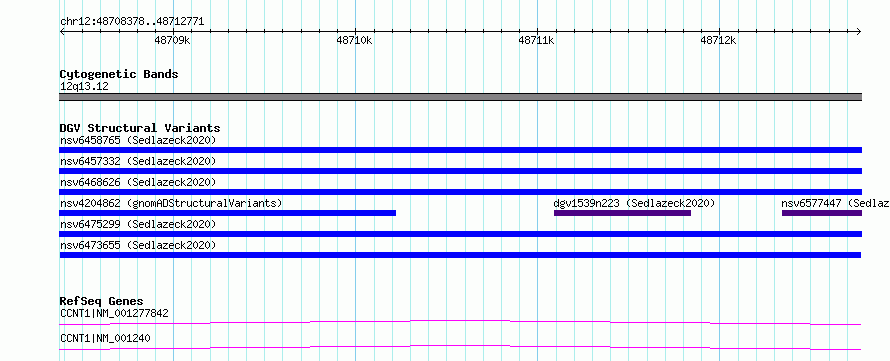Open the CCNT1|NM_001240 gene label
Viewport: 890px width, 361px height.
pos(105,339)
